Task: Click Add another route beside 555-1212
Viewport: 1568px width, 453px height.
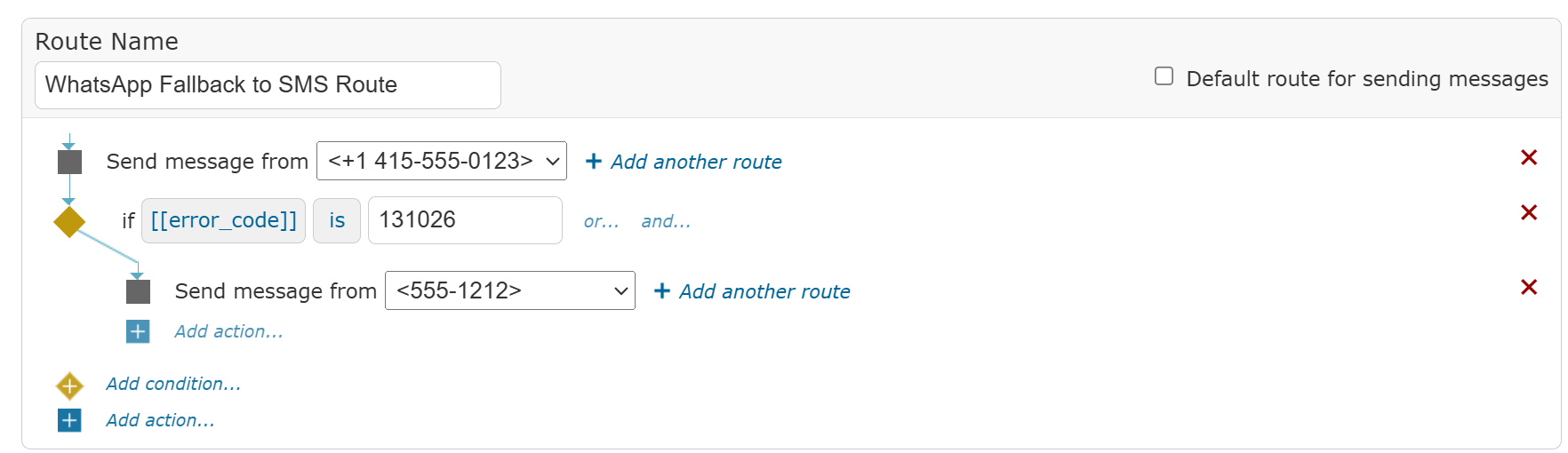Action: tap(752, 291)
